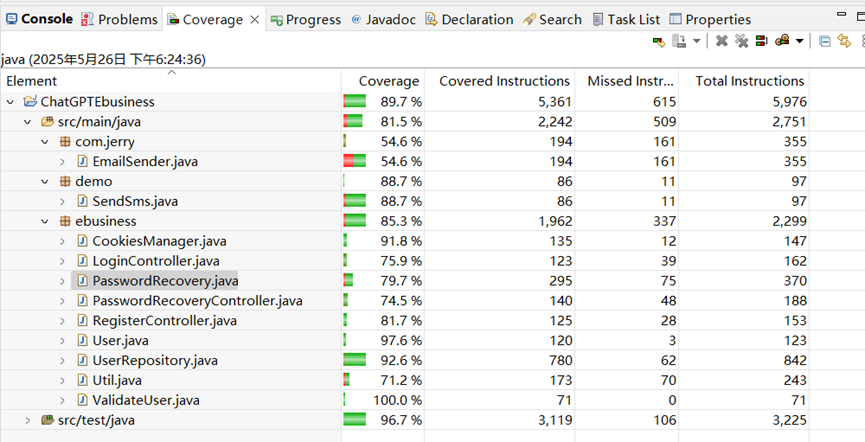Collapse the ChatGPTEbusiness project node
The width and height of the screenshot is (865, 442).
pos(11,102)
